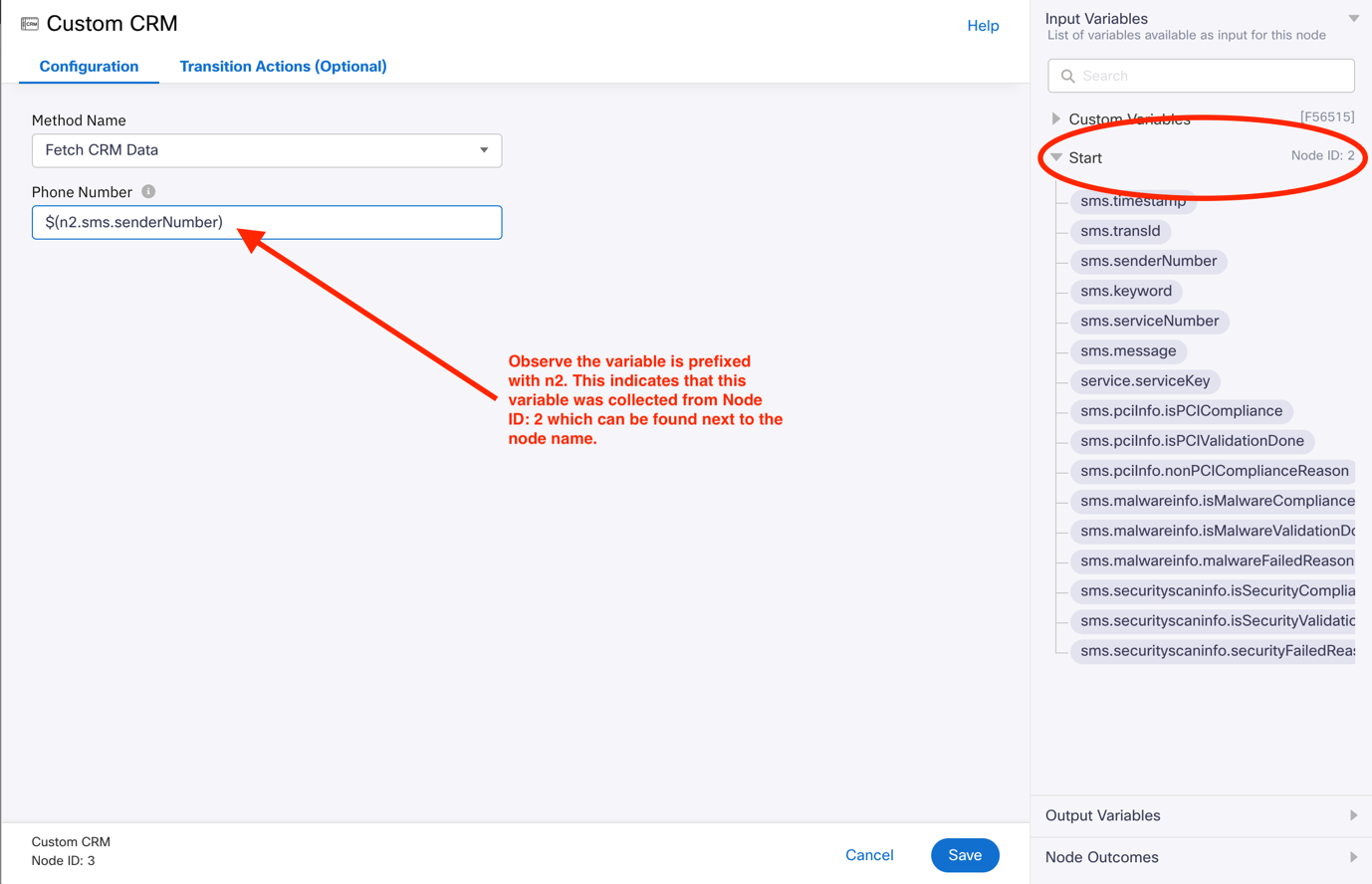Click the variables Search field
Viewport: 1372px width, 884px height.
click(x=1201, y=76)
